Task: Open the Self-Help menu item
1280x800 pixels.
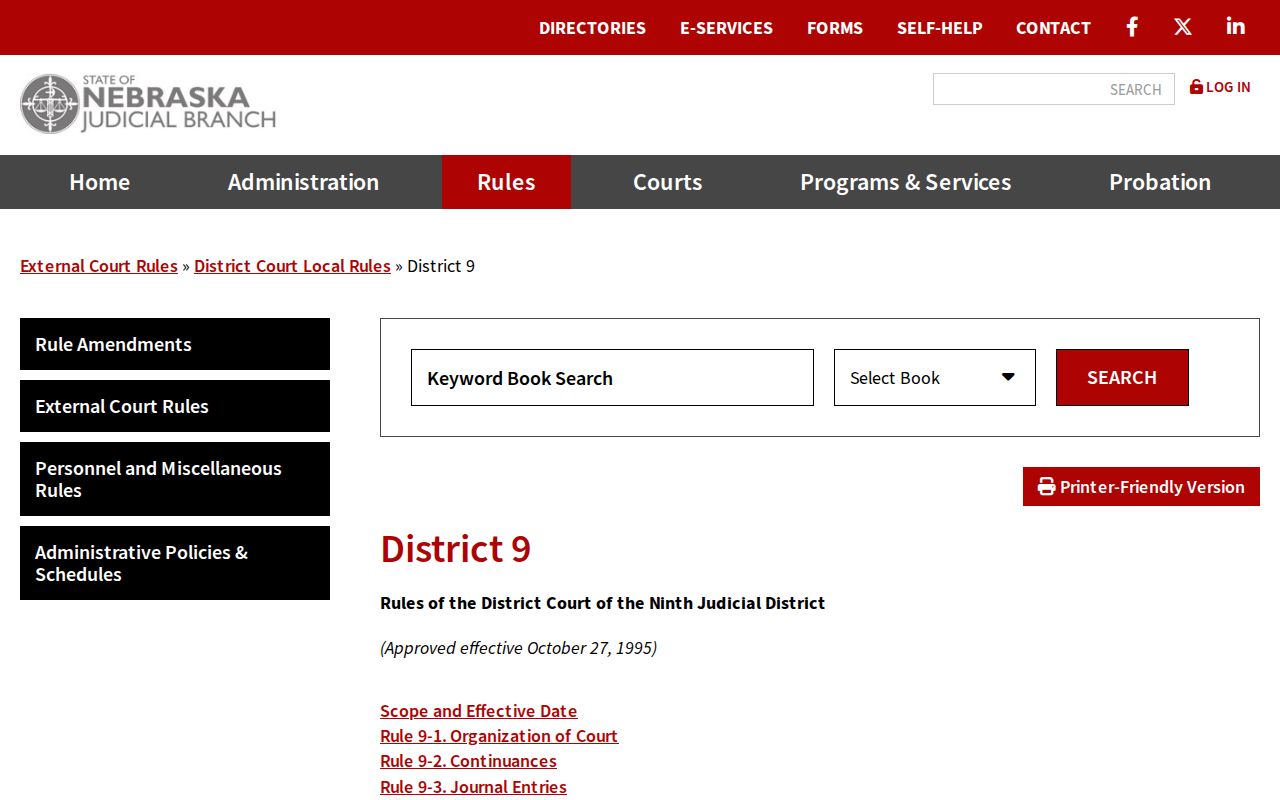Action: pos(940,28)
